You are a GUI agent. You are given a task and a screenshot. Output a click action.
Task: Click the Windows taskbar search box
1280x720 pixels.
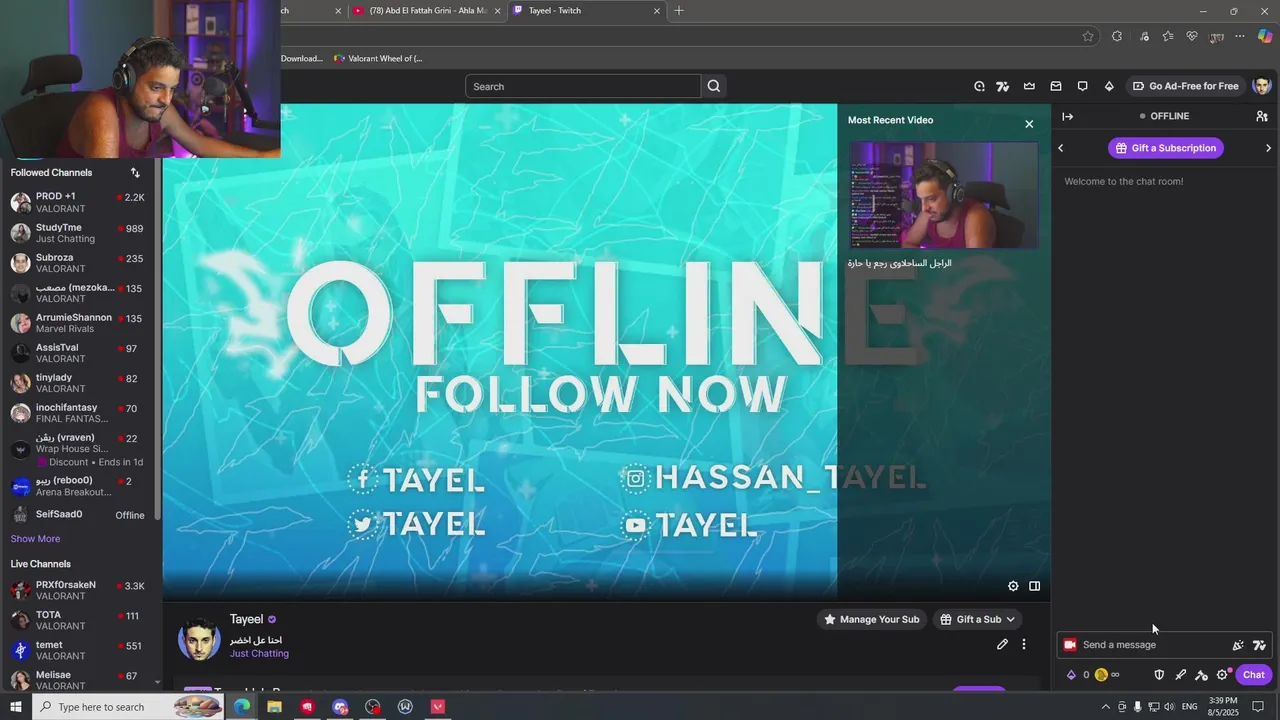pos(128,707)
